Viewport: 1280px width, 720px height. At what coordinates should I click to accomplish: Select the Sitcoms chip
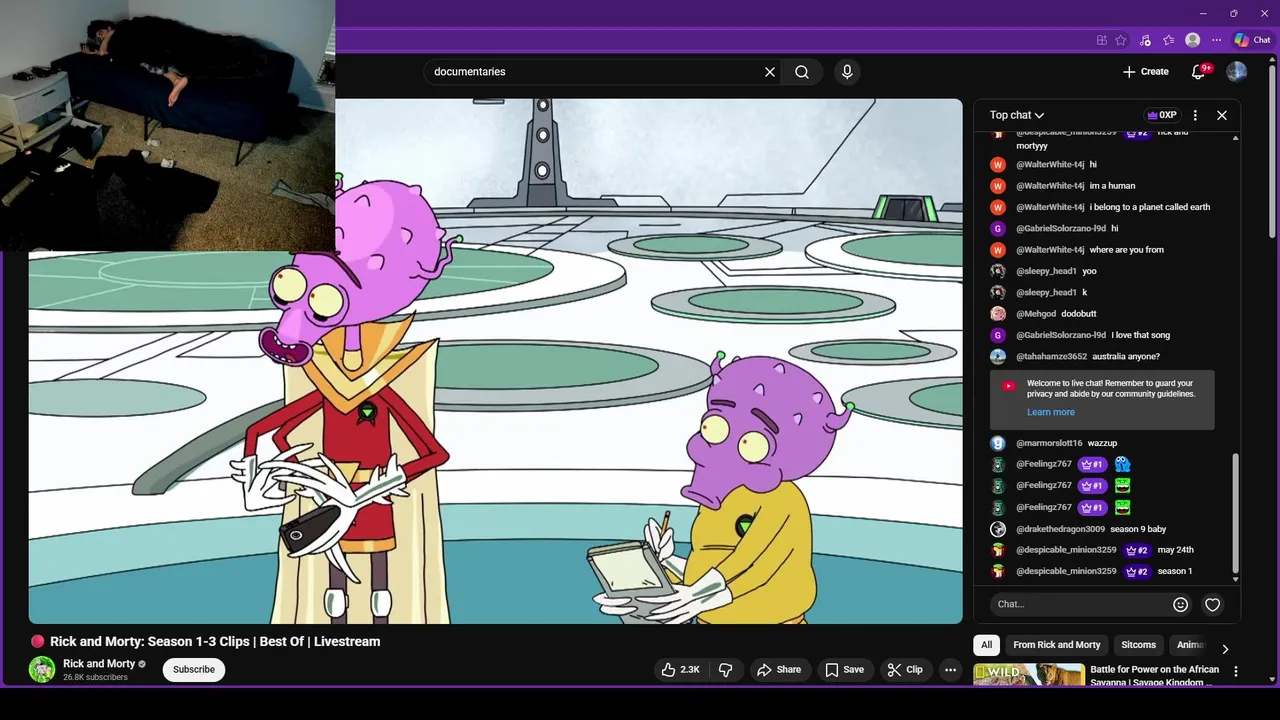point(1139,645)
